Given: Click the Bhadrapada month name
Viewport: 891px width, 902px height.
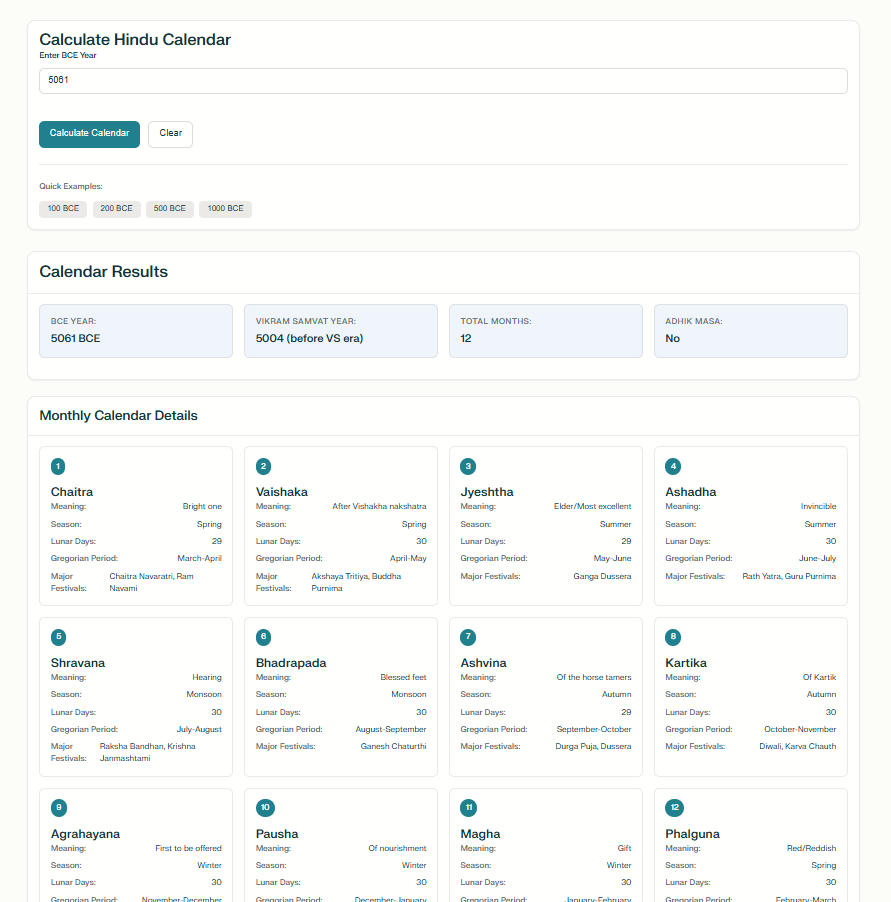Looking at the screenshot, I should (291, 663).
